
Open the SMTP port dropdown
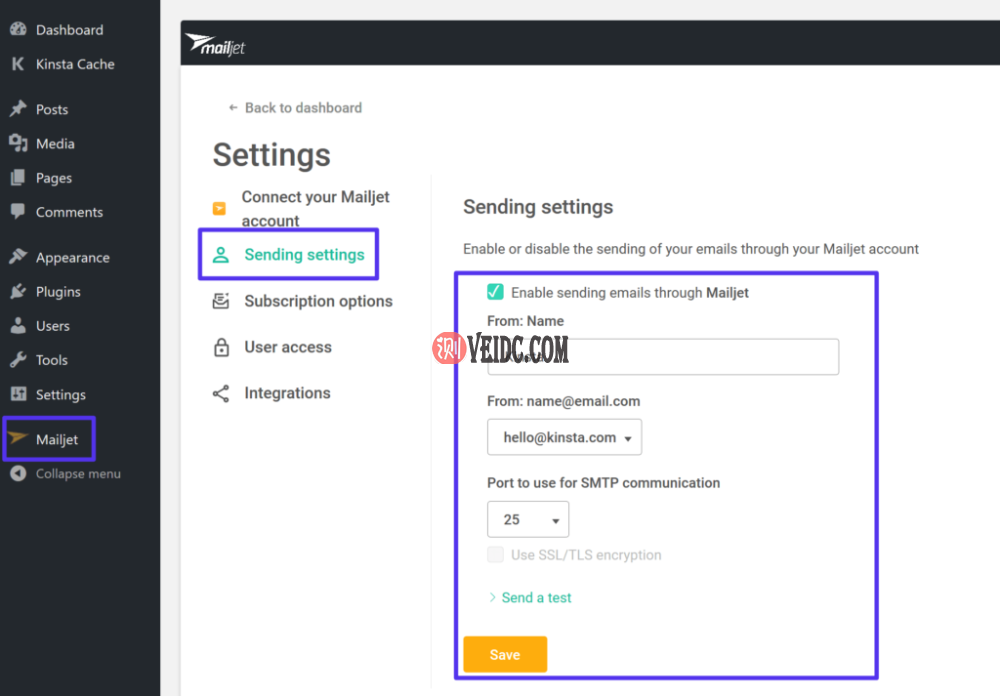528,520
